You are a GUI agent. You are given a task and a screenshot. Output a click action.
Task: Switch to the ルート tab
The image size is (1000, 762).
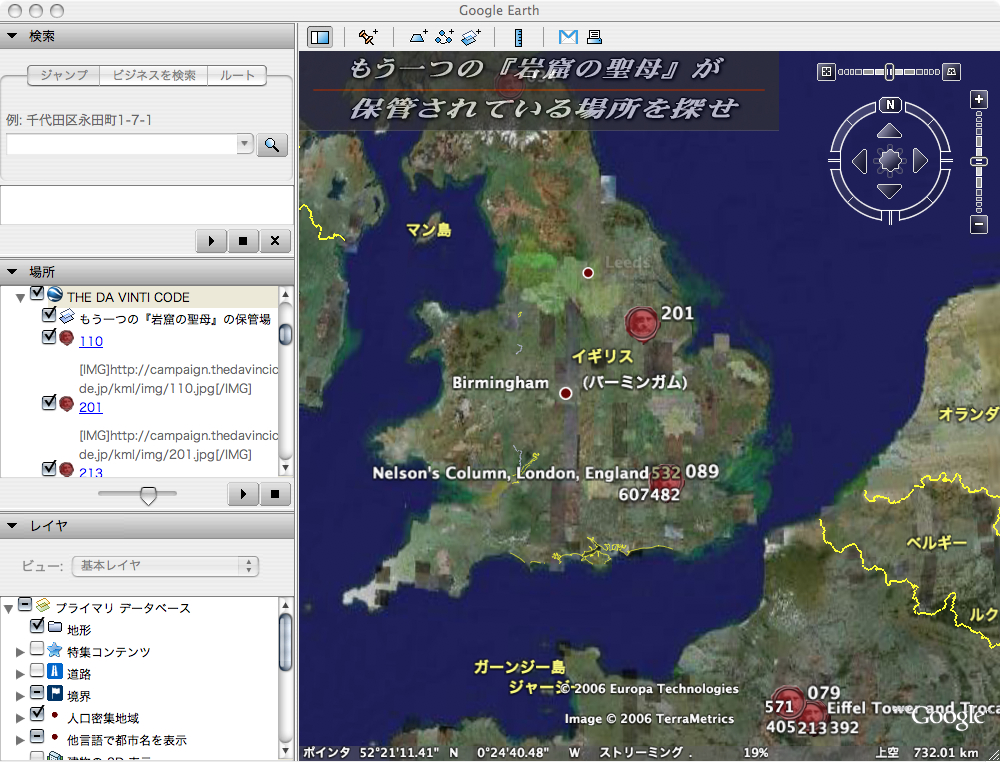click(x=237, y=75)
